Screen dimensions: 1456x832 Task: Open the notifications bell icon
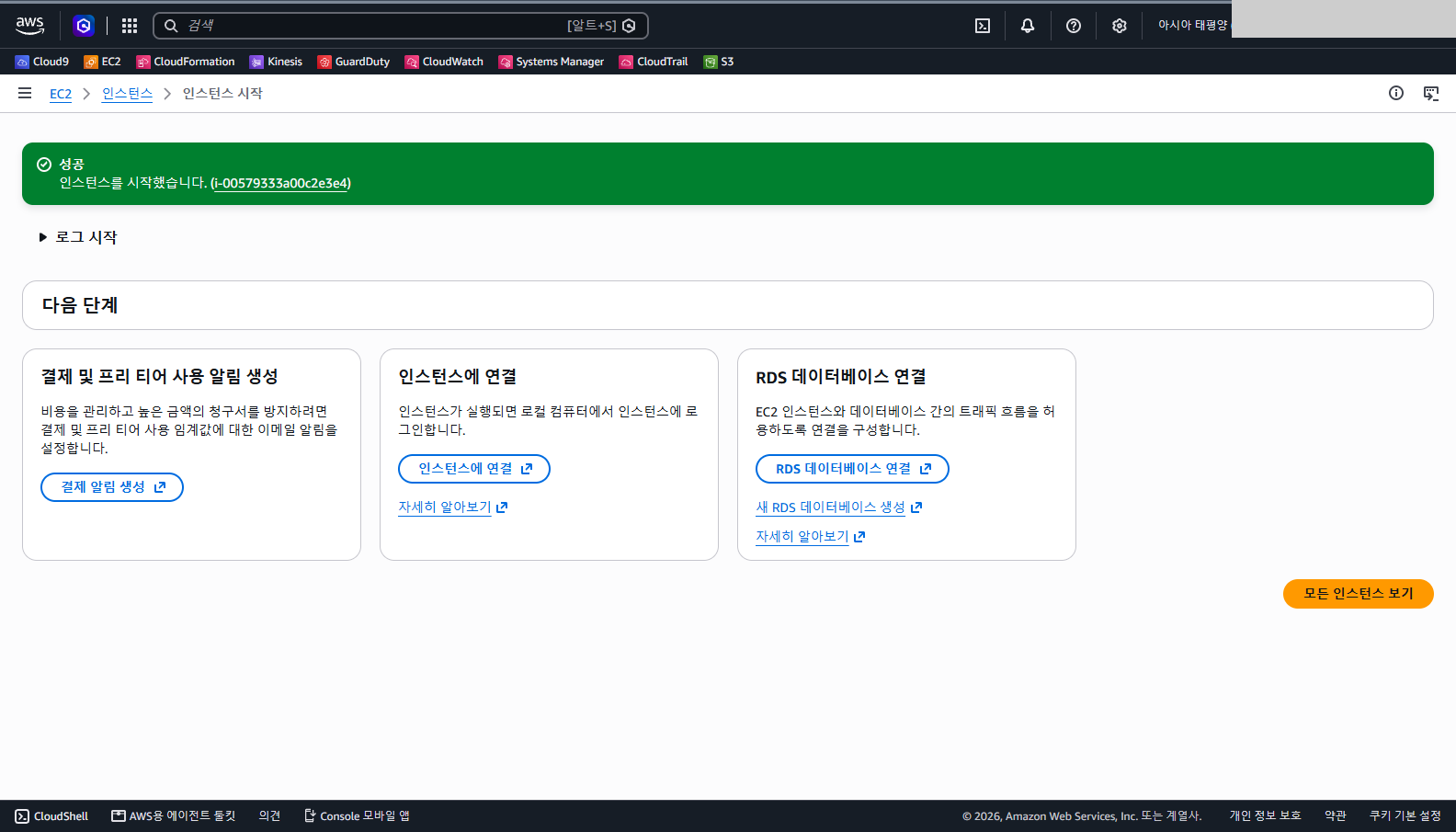[x=1028, y=26]
